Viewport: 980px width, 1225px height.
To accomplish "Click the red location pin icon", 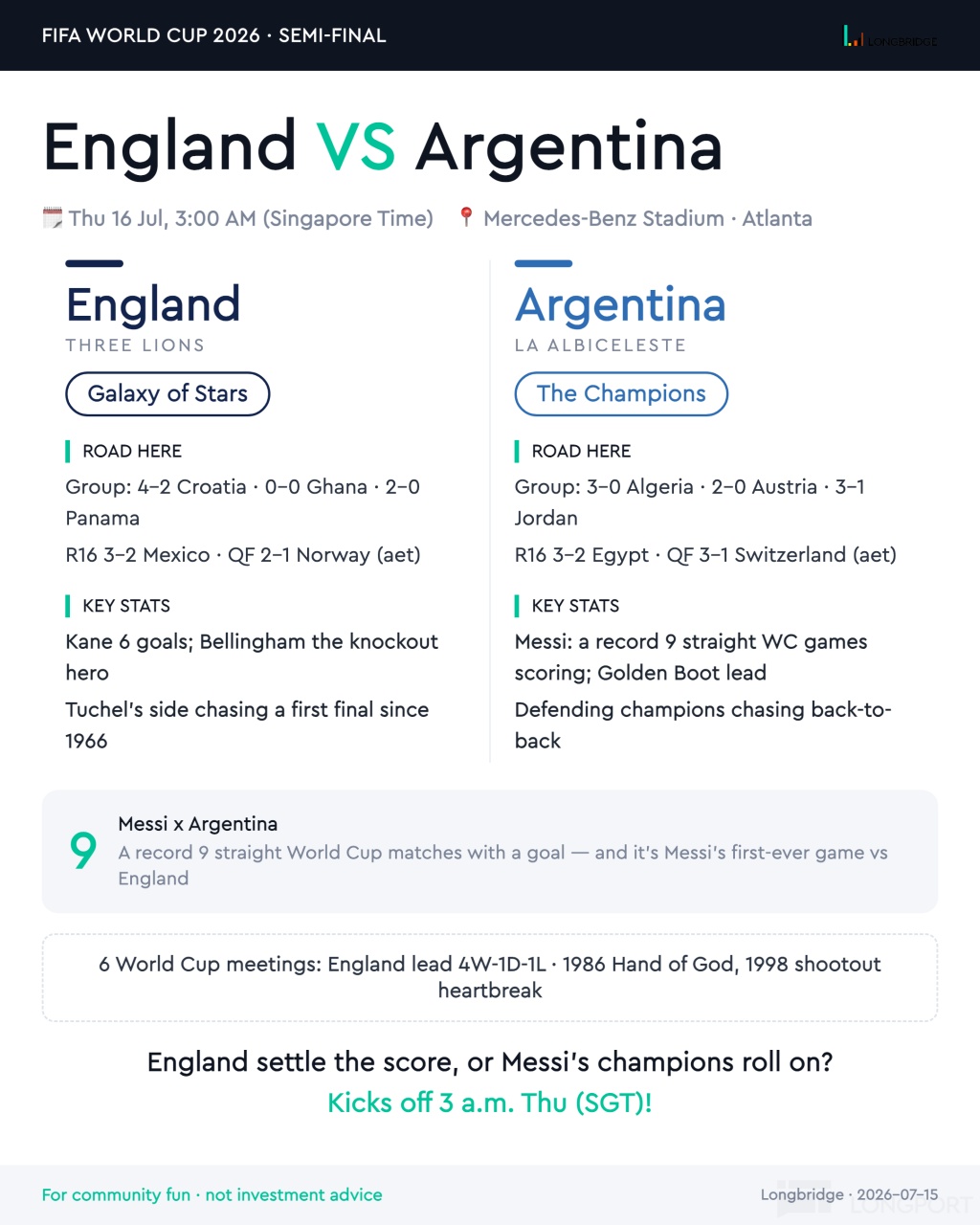I will coord(466,217).
